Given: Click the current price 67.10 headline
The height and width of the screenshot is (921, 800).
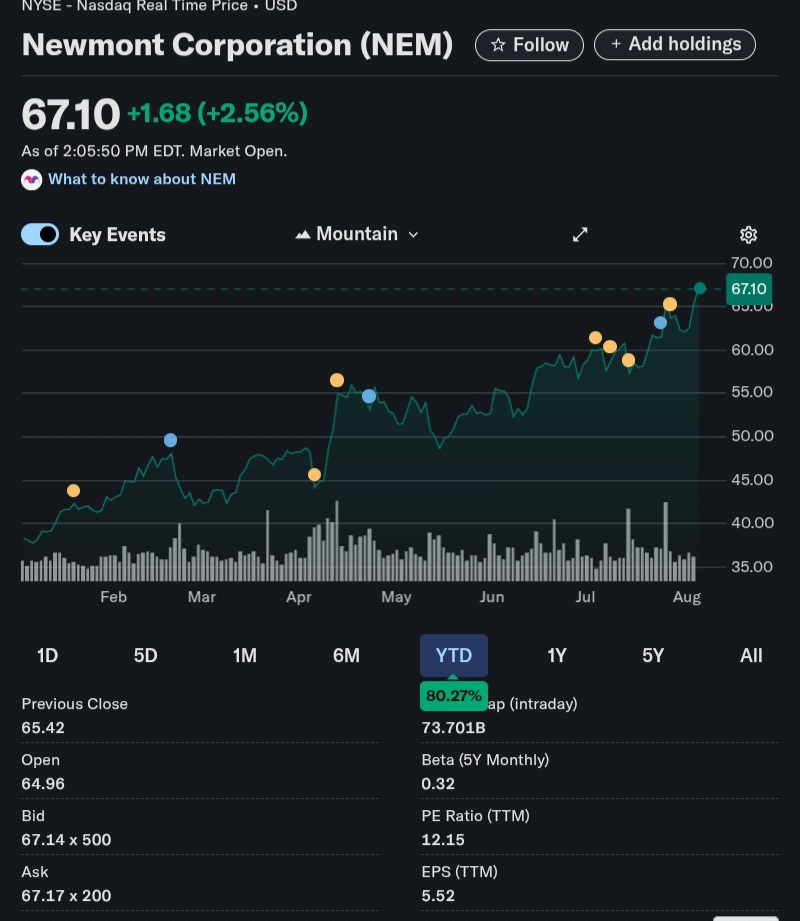Looking at the screenshot, I should 70,114.
